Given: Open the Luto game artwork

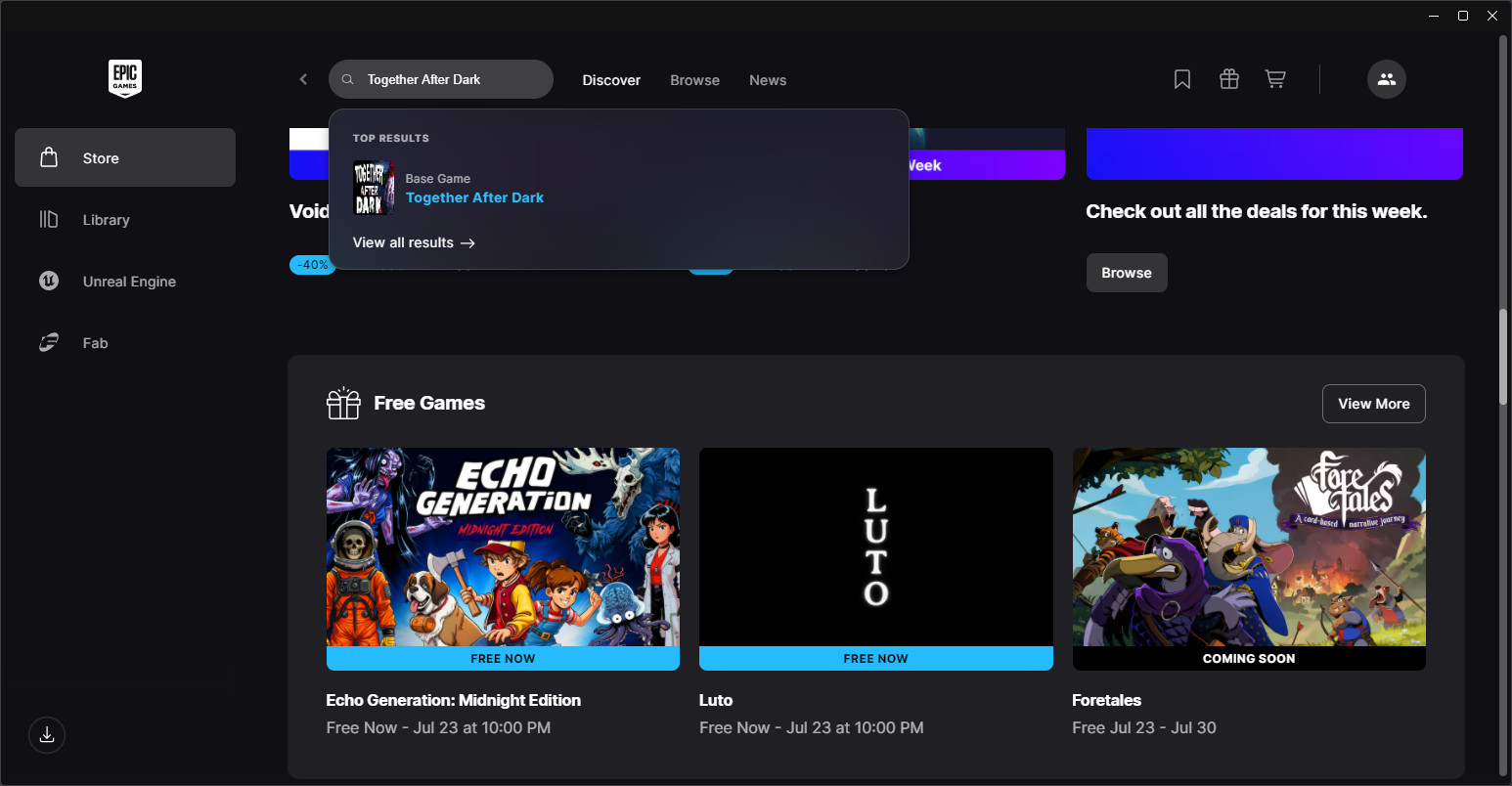Looking at the screenshot, I should 876,546.
